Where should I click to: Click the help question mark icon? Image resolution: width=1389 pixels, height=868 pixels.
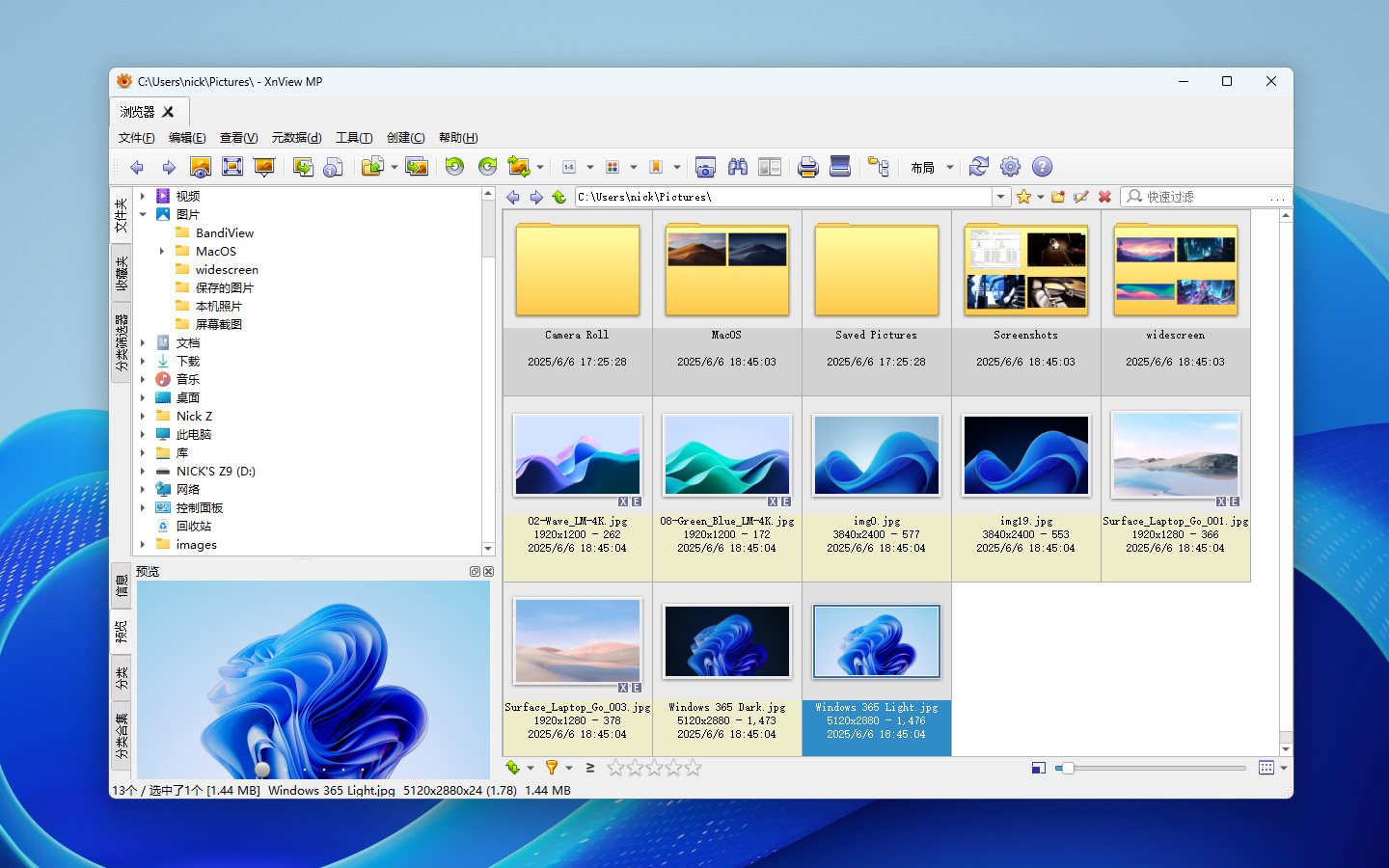point(1042,167)
